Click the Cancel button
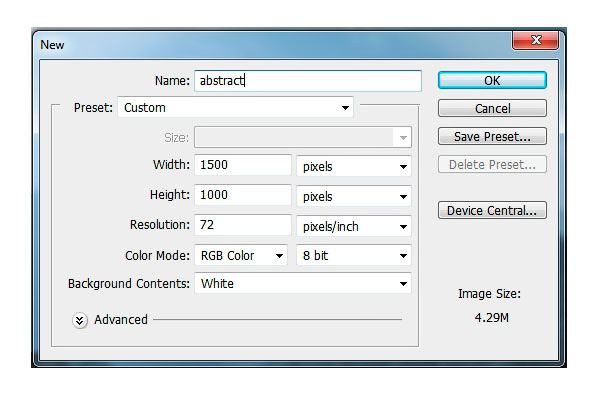Screen dimensions: 600x401 (x=492, y=108)
